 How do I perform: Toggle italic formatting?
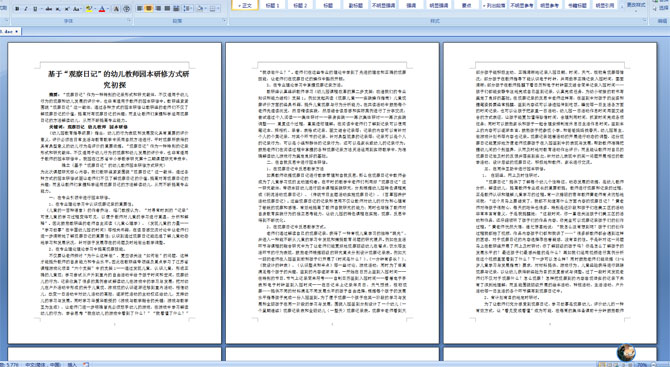click(x=26, y=9)
